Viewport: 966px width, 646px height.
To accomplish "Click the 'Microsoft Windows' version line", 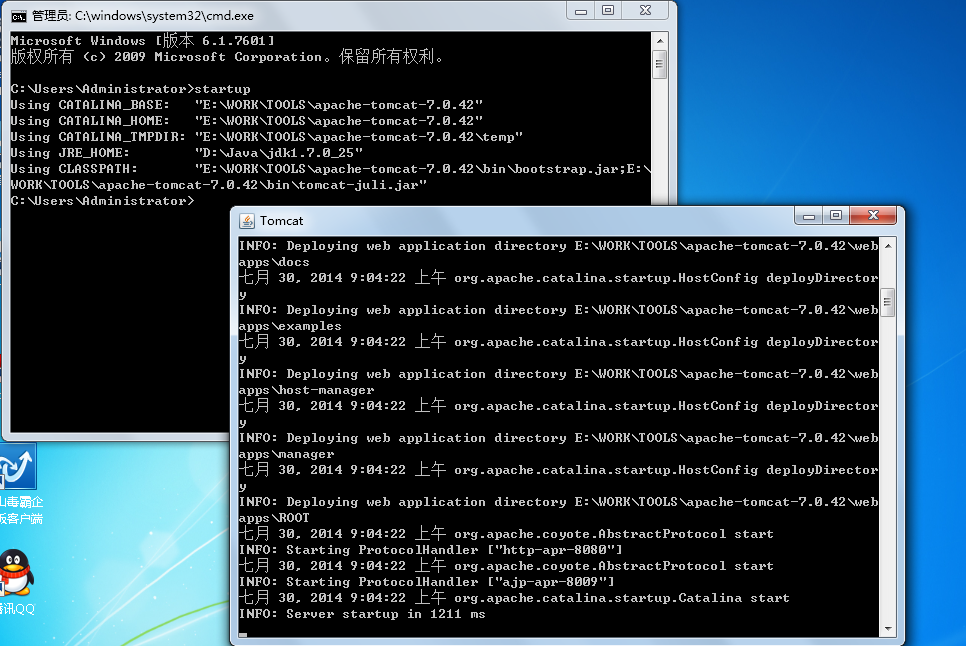I will pyautogui.click(x=142, y=41).
